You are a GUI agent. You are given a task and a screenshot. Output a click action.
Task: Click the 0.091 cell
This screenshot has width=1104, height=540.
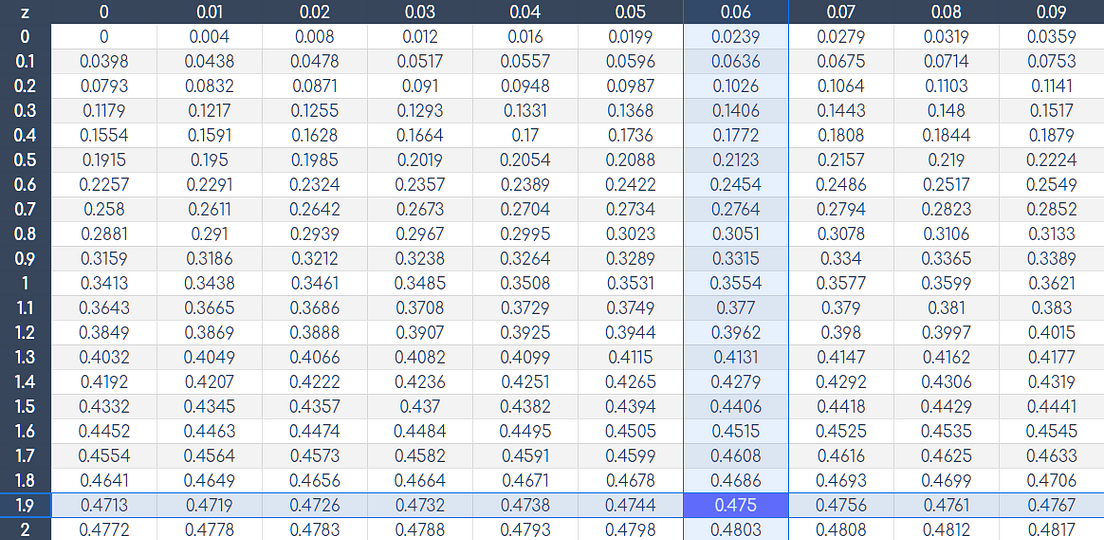click(420, 86)
